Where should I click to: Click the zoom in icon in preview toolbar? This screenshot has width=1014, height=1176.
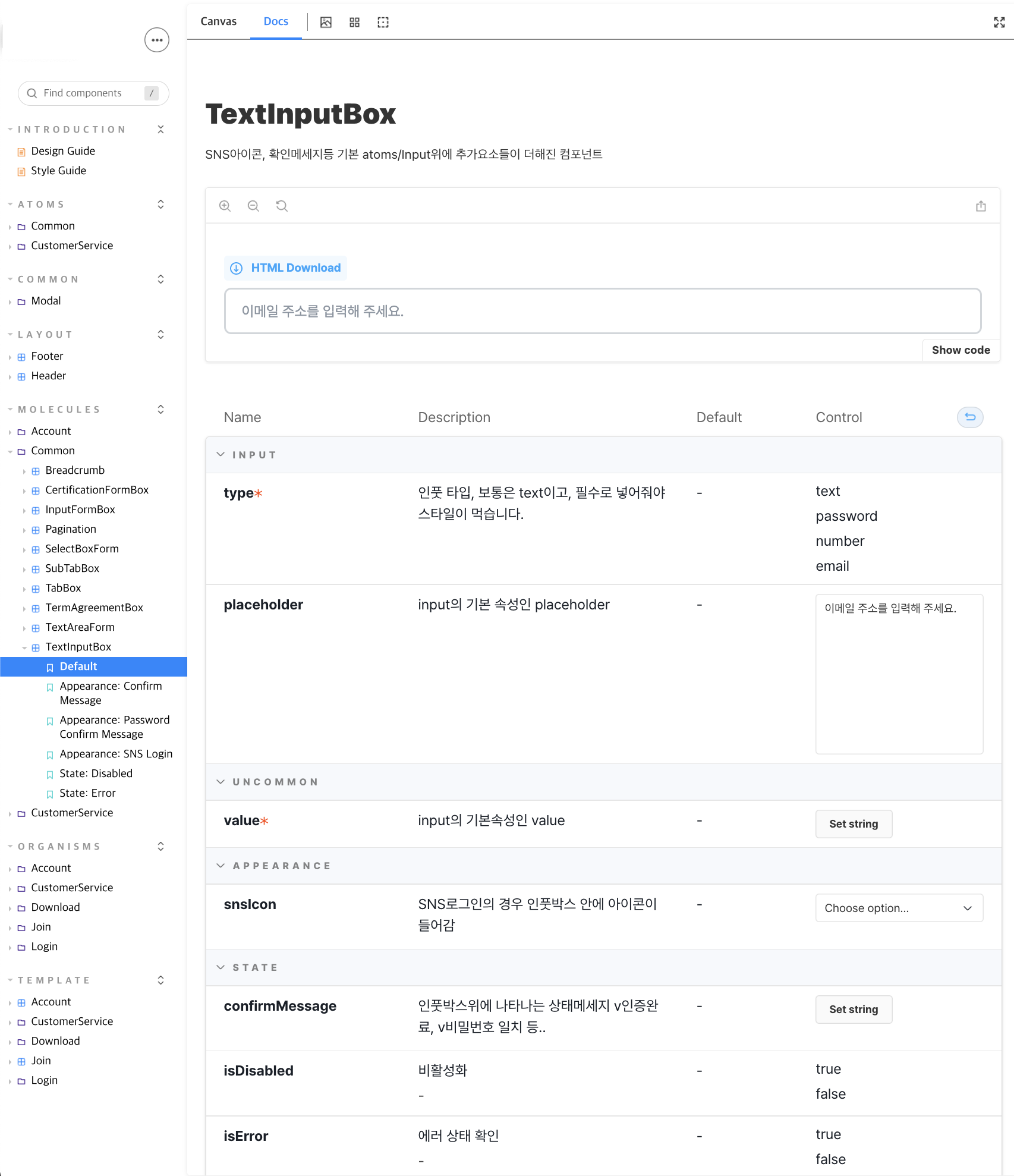225,206
